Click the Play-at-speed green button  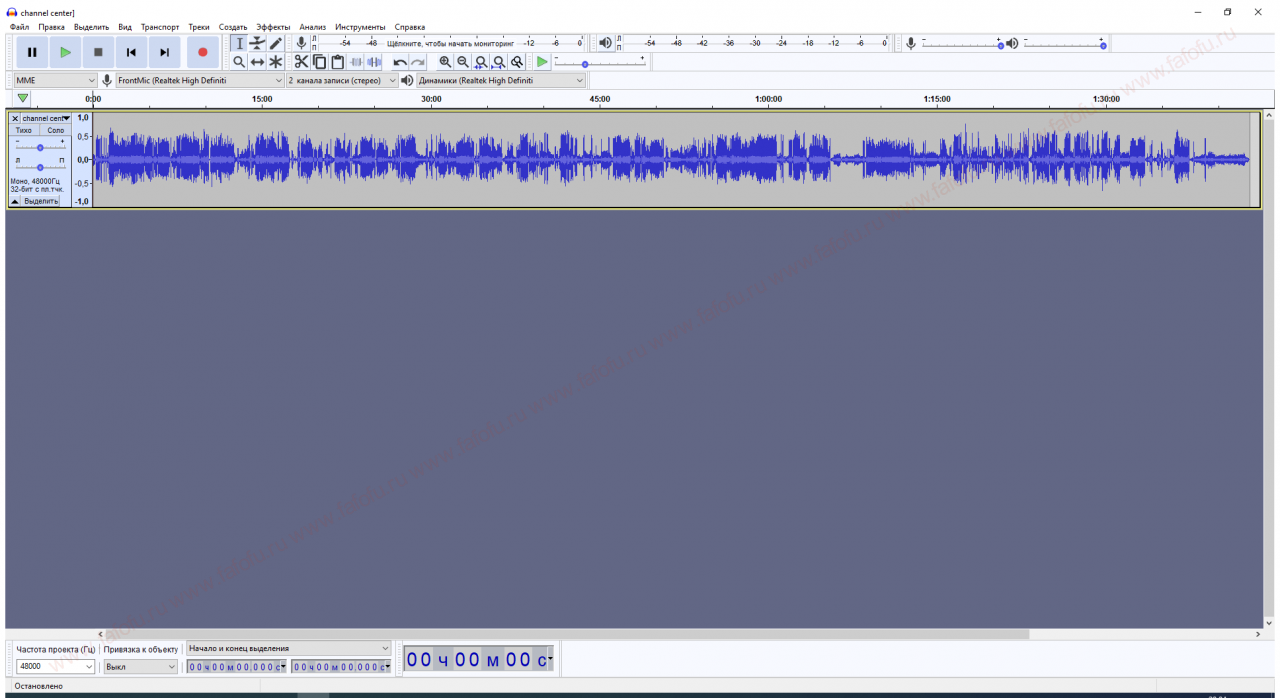click(541, 62)
